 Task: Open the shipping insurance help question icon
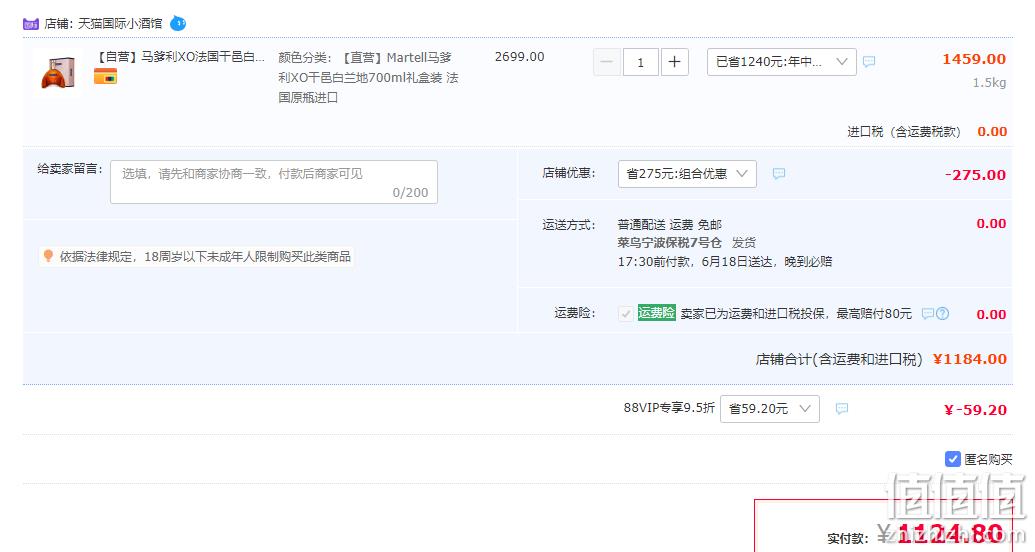tap(943, 314)
